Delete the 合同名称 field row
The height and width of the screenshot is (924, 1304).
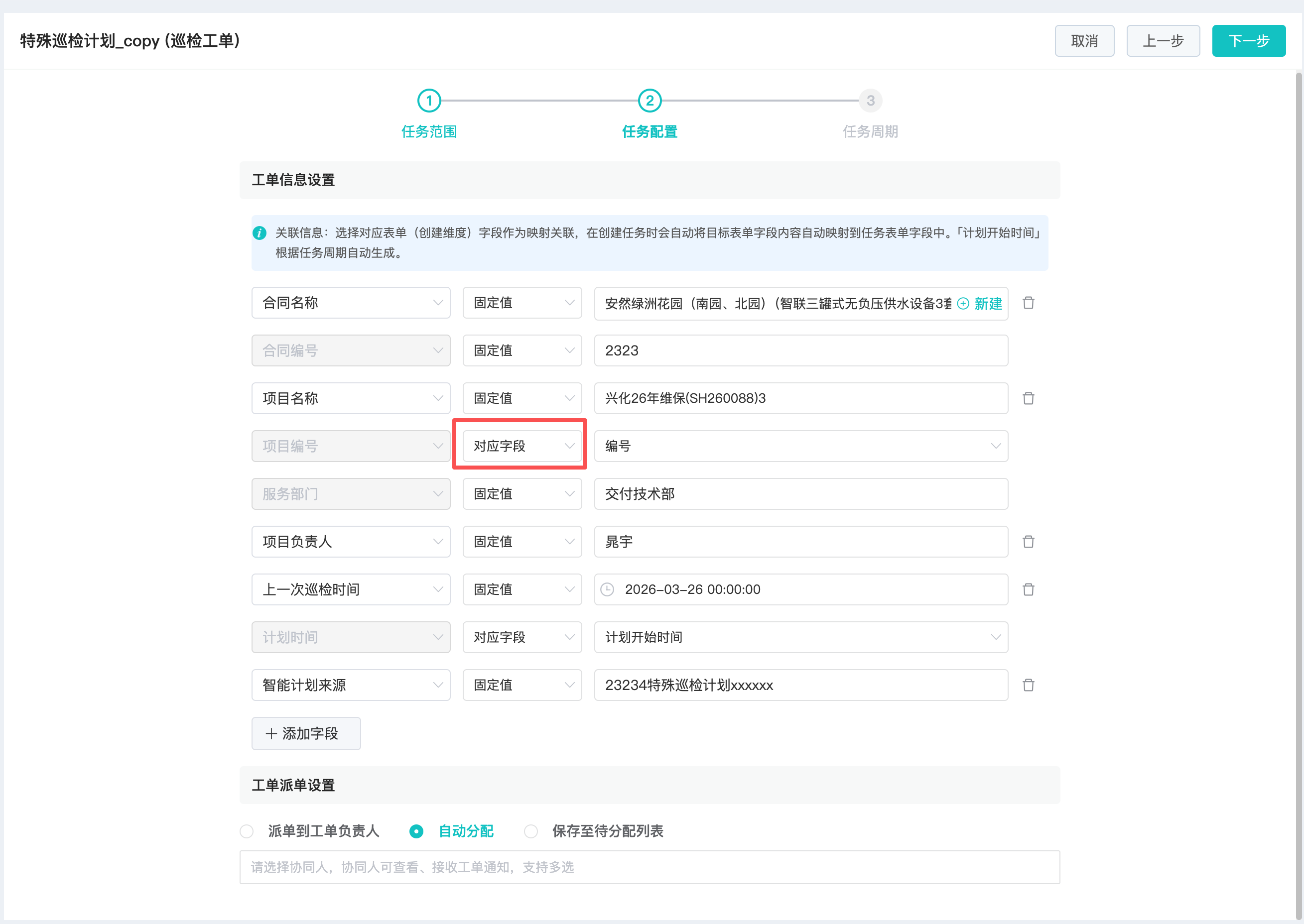coord(1028,303)
